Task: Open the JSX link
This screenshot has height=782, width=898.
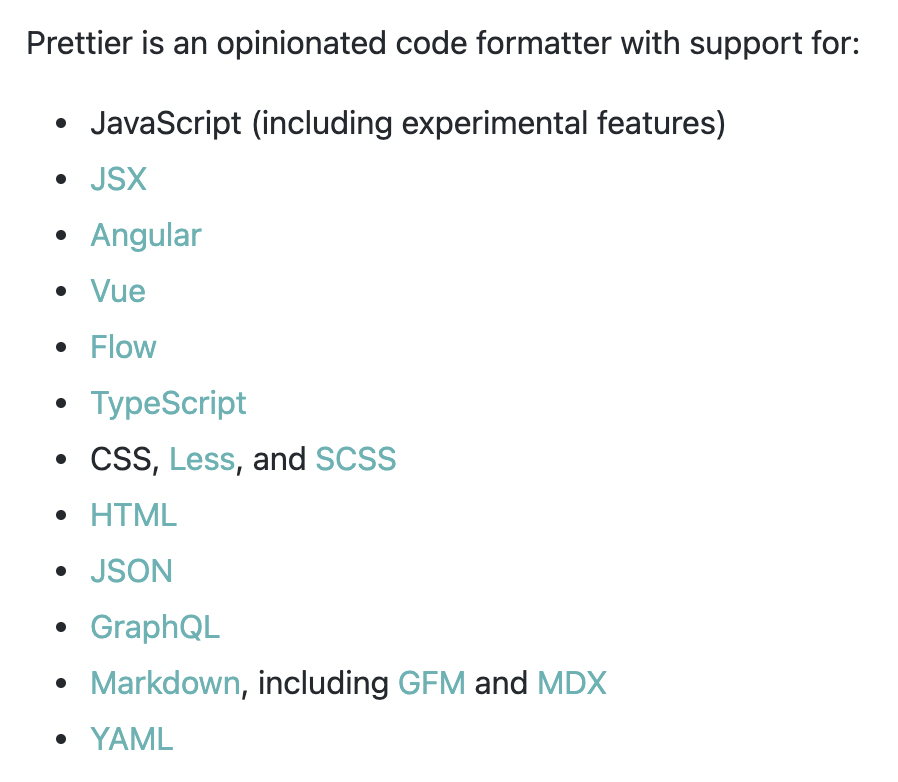Action: pyautogui.click(x=118, y=180)
